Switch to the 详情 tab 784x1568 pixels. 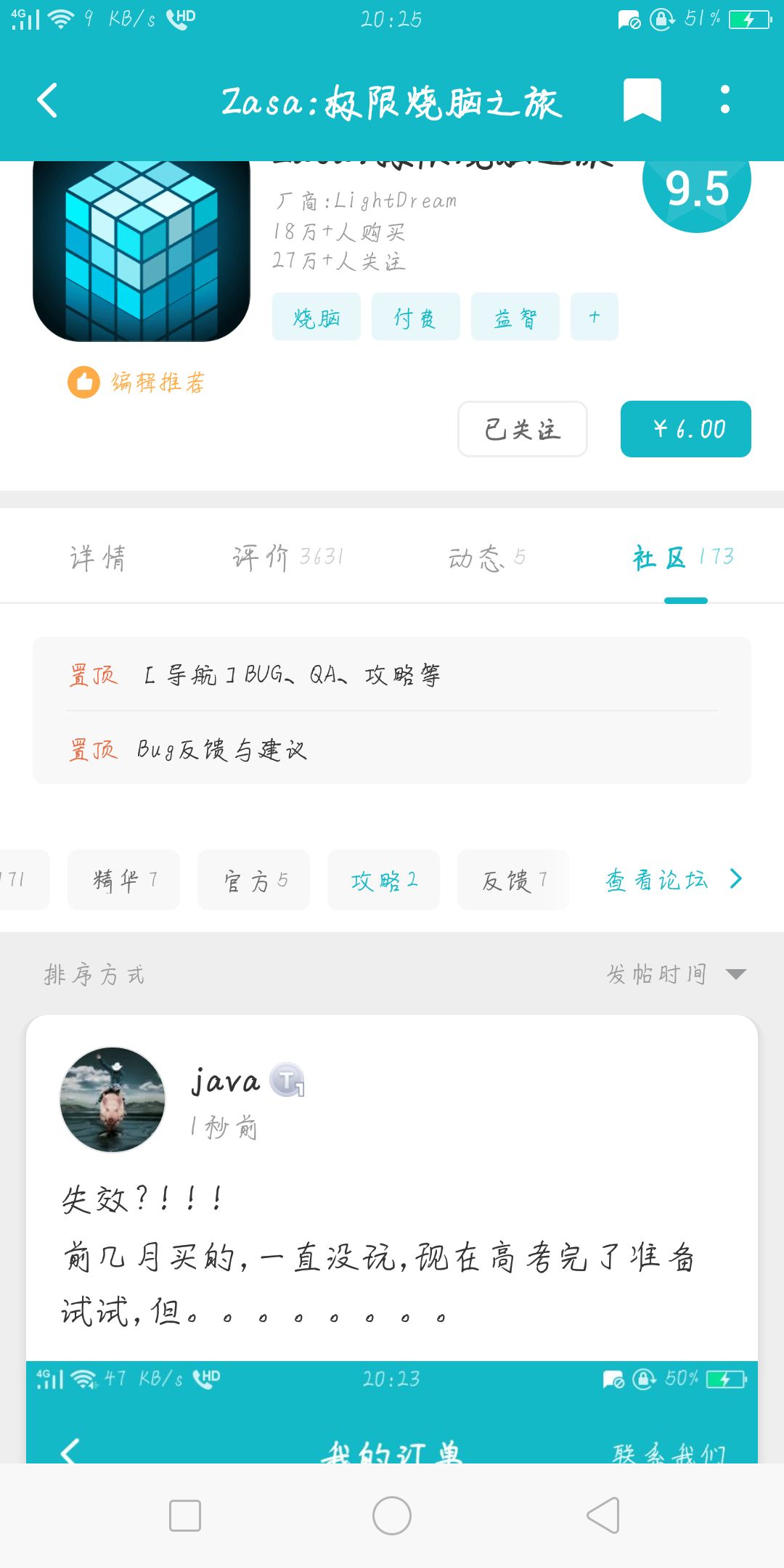(98, 558)
